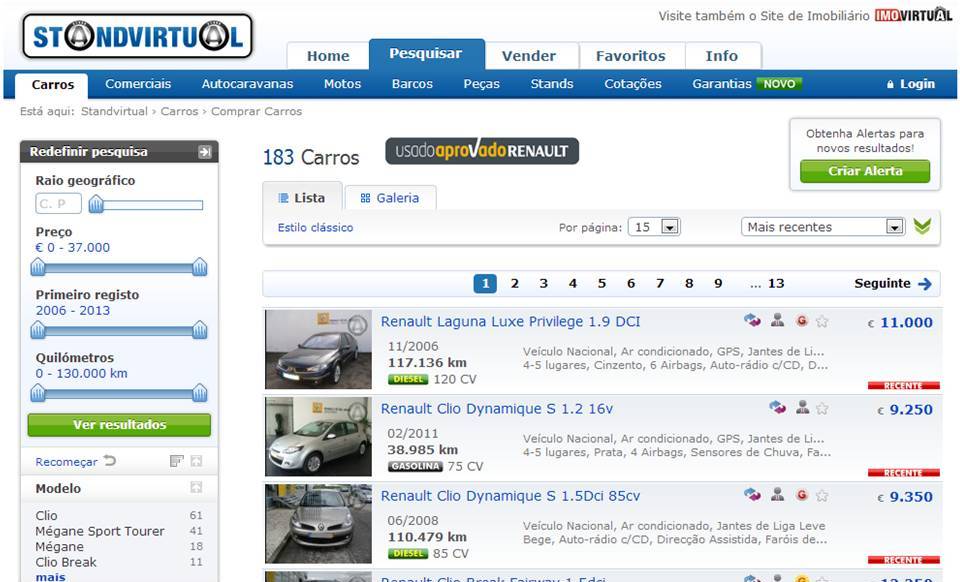The width and height of the screenshot is (960, 582).
Task: Click the collapse-up icon beside Recomeçar
Action: [x=196, y=461]
